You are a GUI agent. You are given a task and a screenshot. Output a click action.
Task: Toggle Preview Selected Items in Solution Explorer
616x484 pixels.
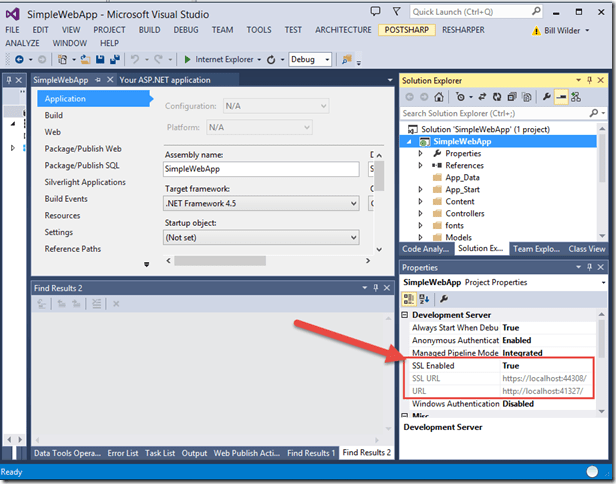click(561, 97)
